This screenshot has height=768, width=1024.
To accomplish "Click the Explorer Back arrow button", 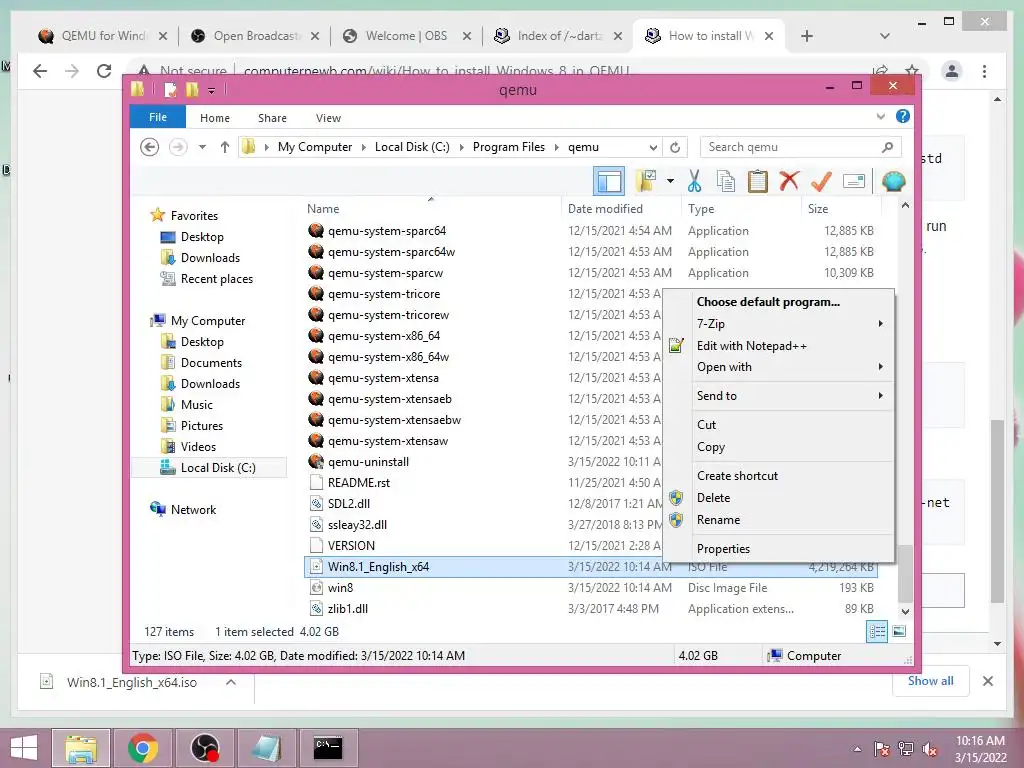I will pyautogui.click(x=150, y=148).
